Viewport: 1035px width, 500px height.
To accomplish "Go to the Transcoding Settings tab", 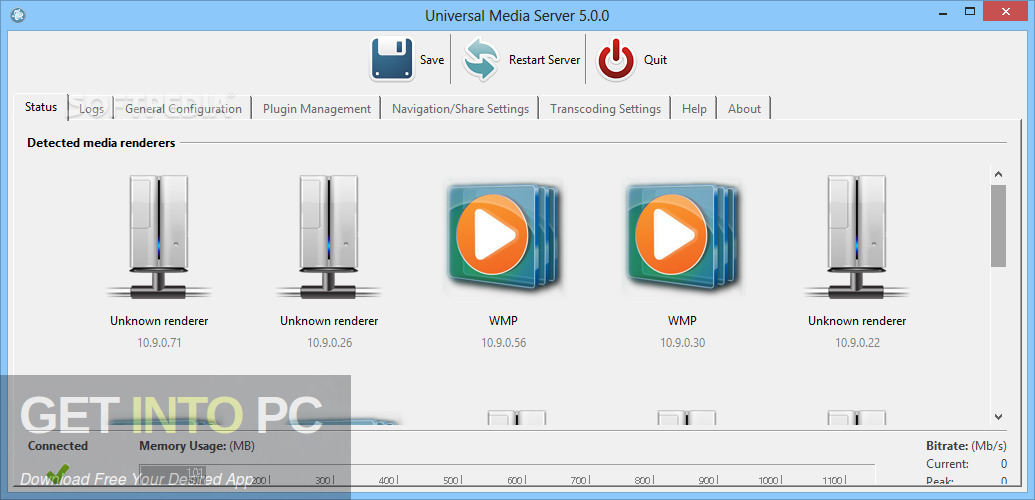I will (605, 109).
